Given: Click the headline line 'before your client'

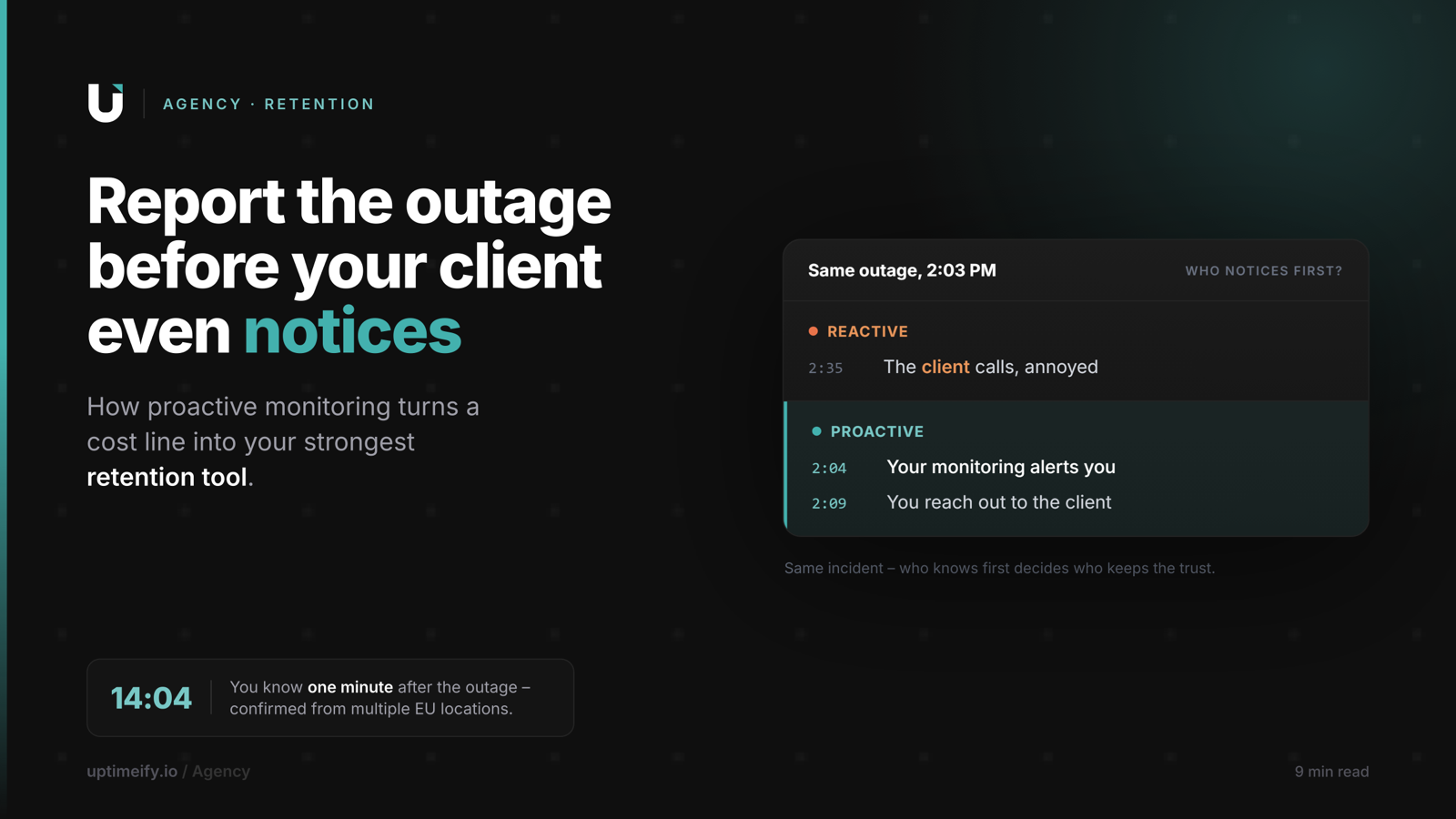Looking at the screenshot, I should tap(344, 267).
